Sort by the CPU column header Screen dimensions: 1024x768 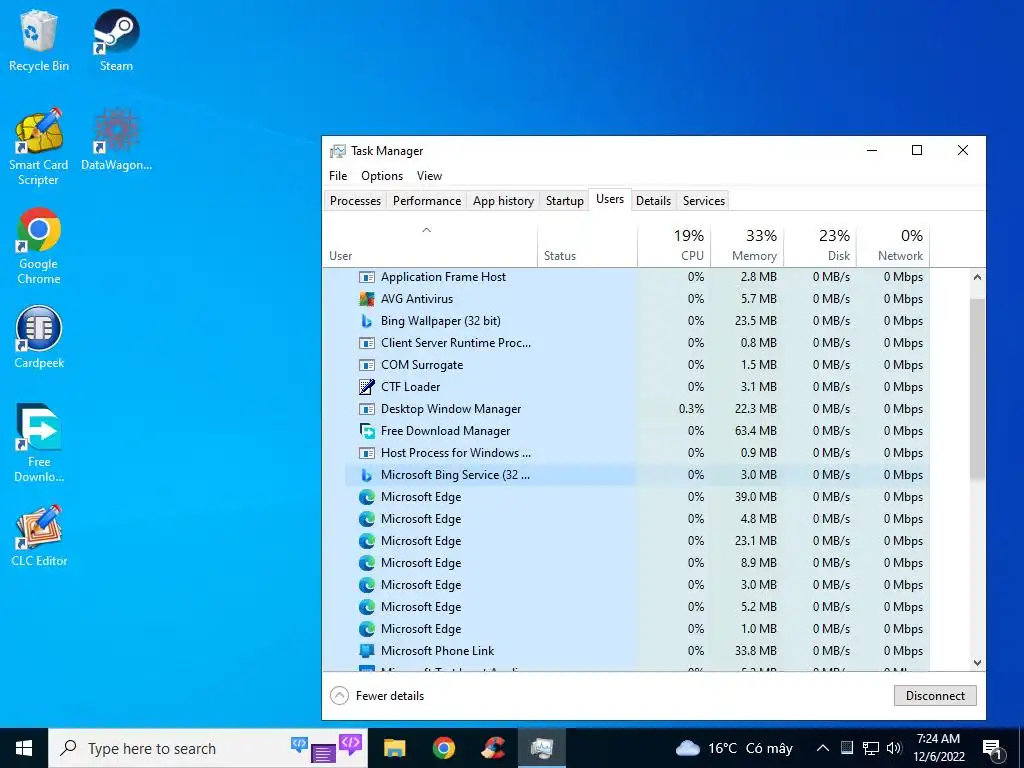(x=674, y=245)
